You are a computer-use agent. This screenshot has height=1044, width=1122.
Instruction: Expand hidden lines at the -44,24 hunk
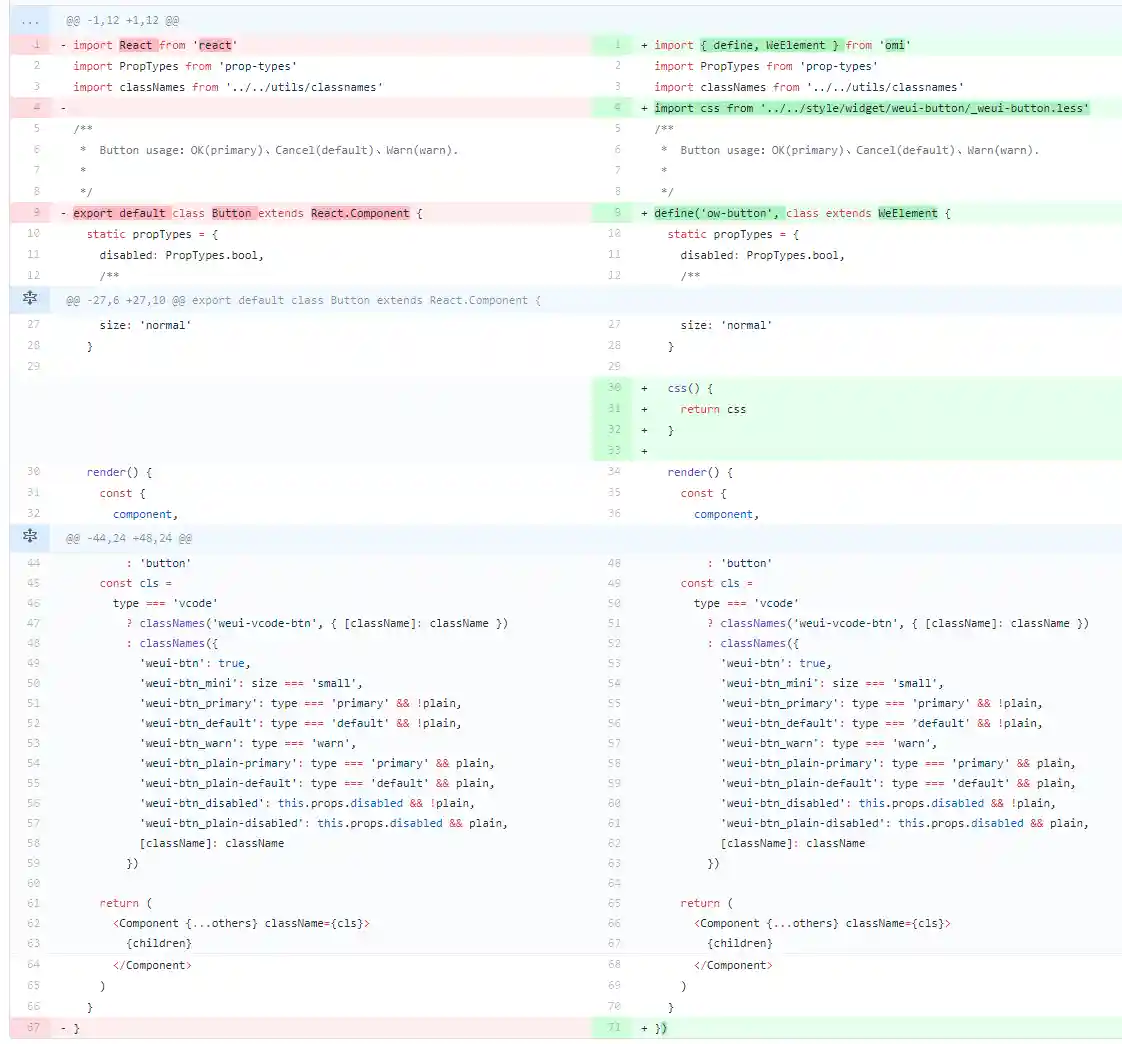(29, 537)
